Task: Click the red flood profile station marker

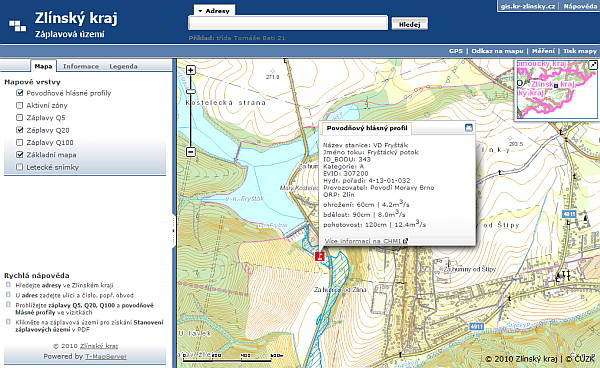Action: pyautogui.click(x=320, y=256)
